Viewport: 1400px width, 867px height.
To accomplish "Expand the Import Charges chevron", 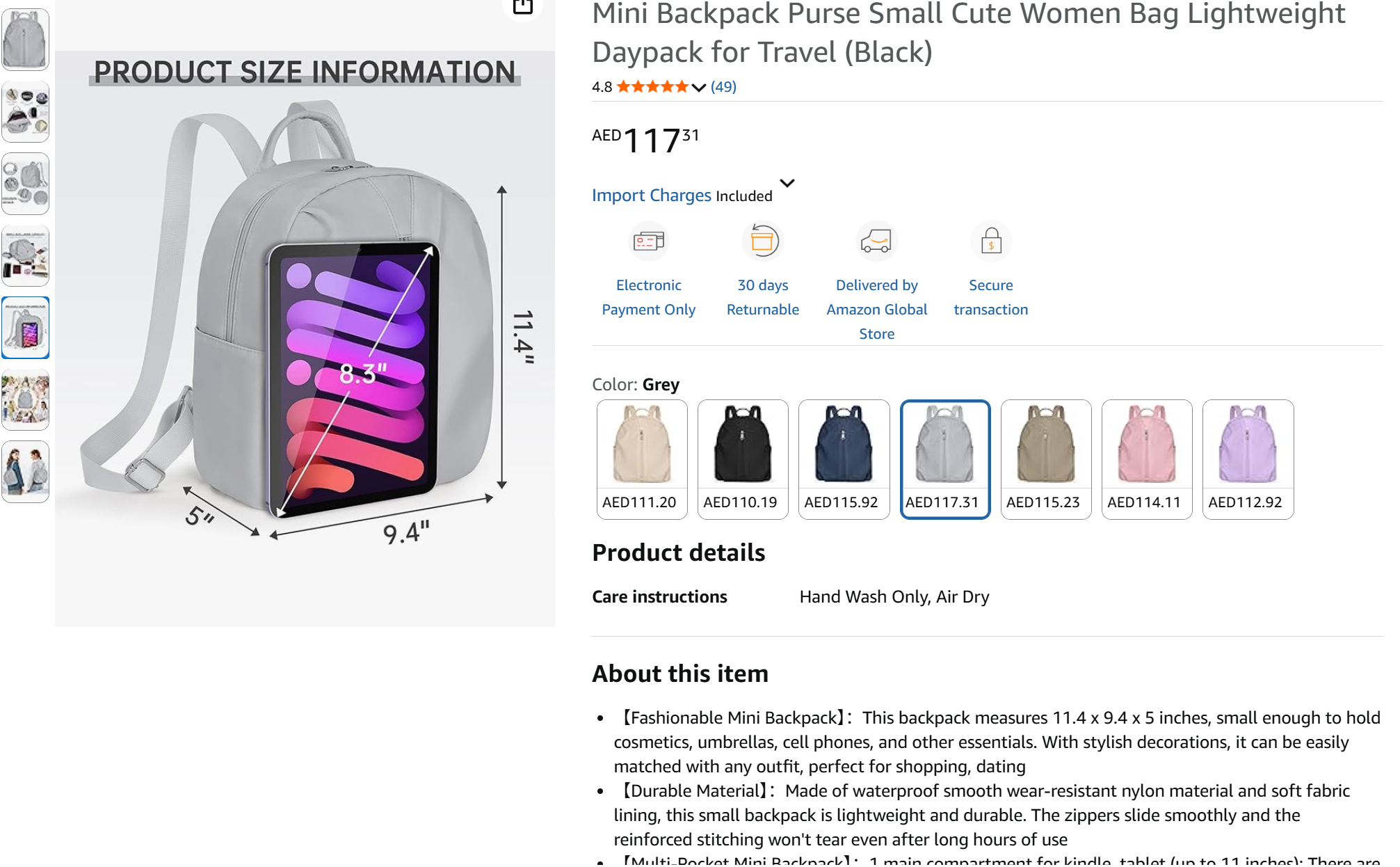I will [x=787, y=184].
